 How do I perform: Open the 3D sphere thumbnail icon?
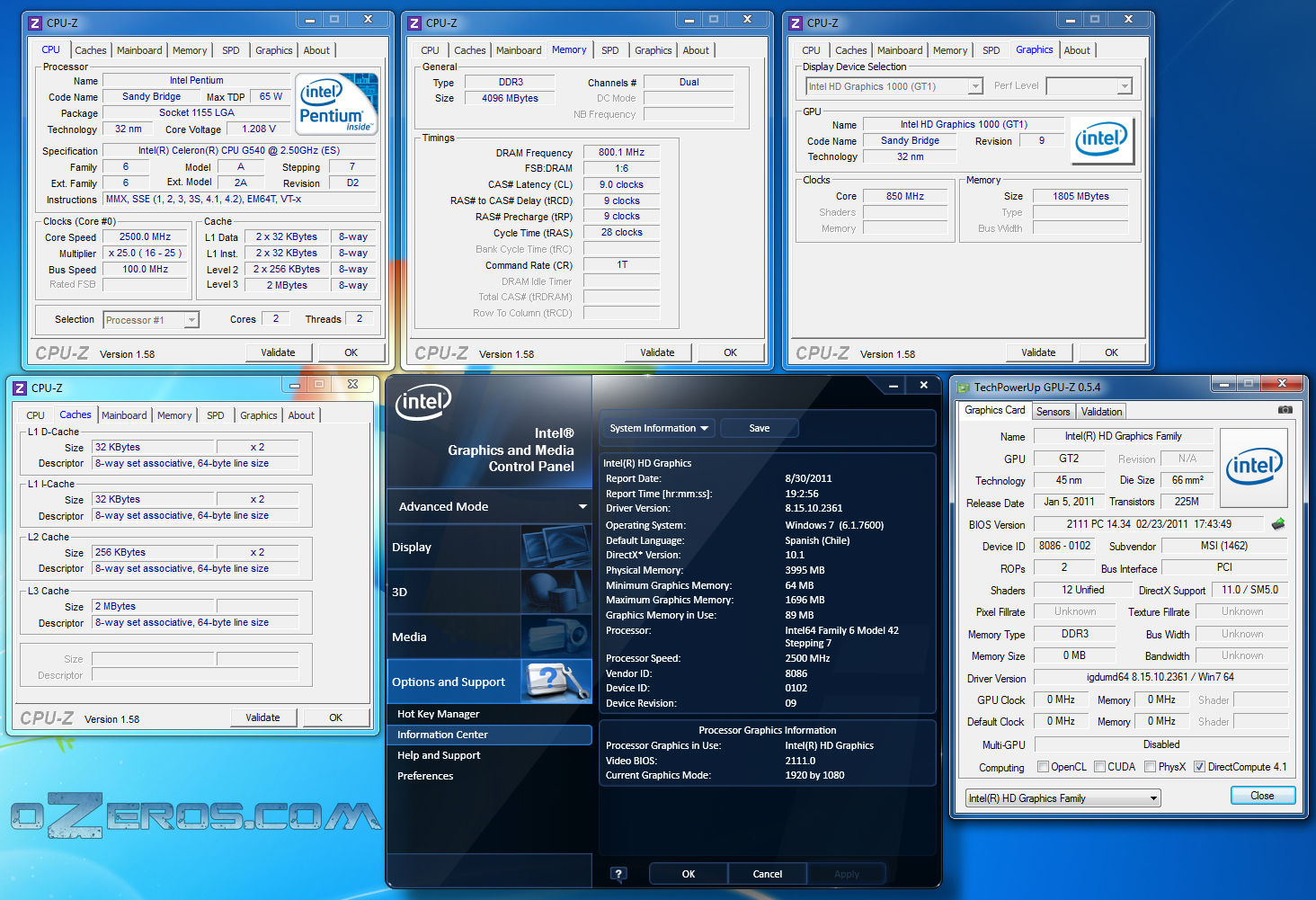point(556,592)
